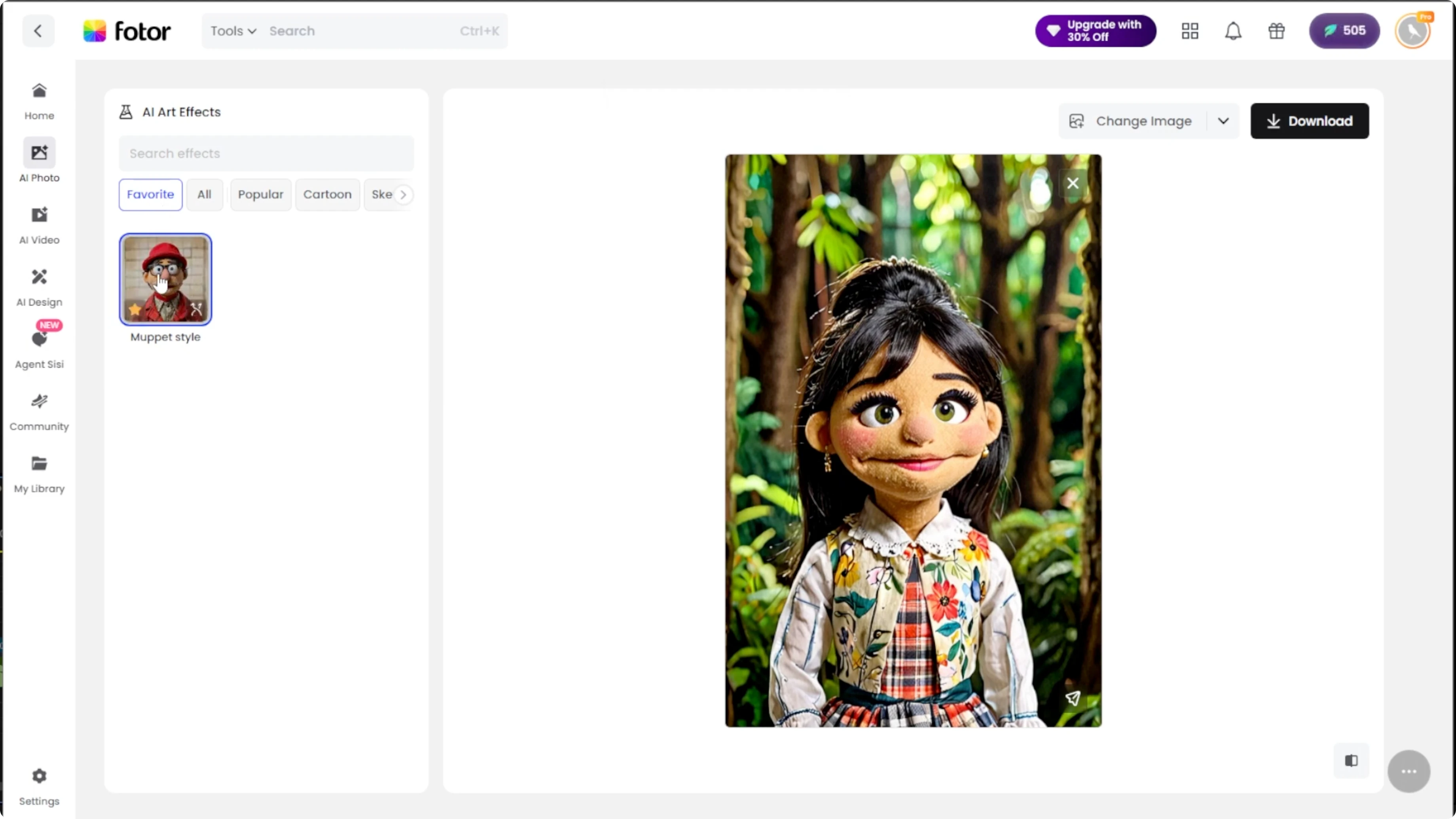Screen dimensions: 1456x819
Task: Open the floating more-options chat bubble
Action: point(1409,772)
